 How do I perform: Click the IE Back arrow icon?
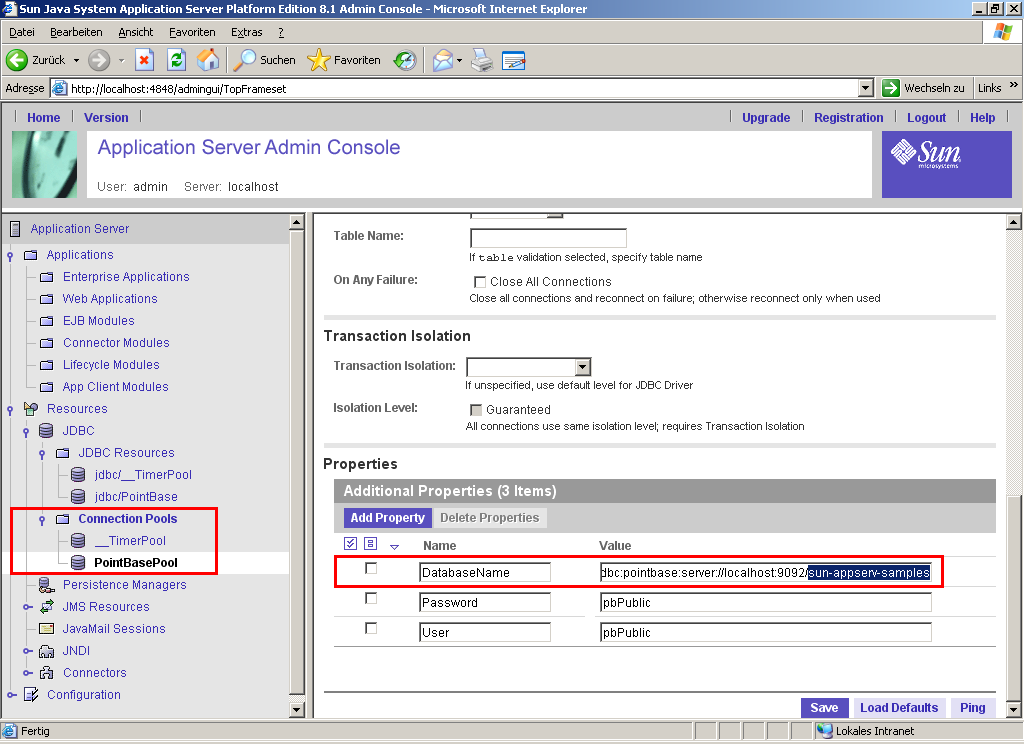17,60
